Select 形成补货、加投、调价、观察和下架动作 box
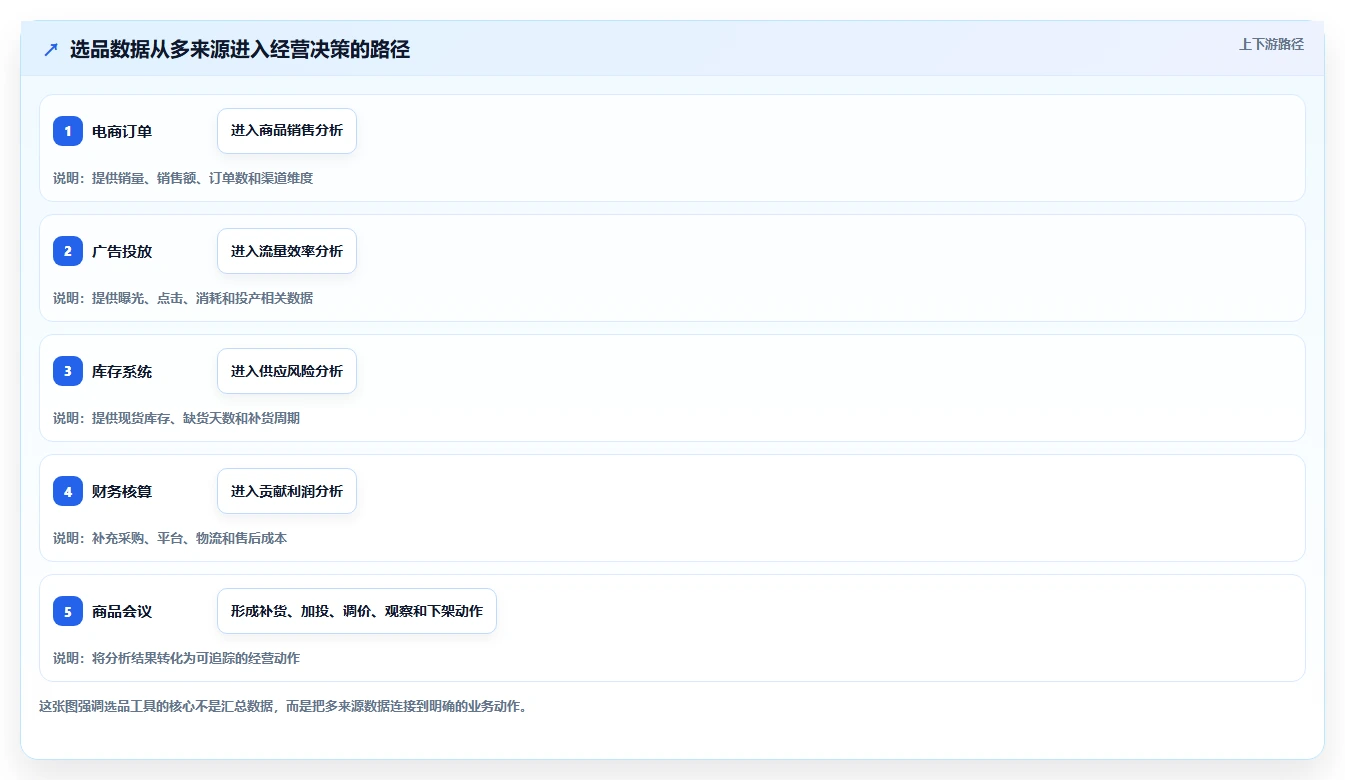Viewport: 1345px width, 780px height. 357,611
